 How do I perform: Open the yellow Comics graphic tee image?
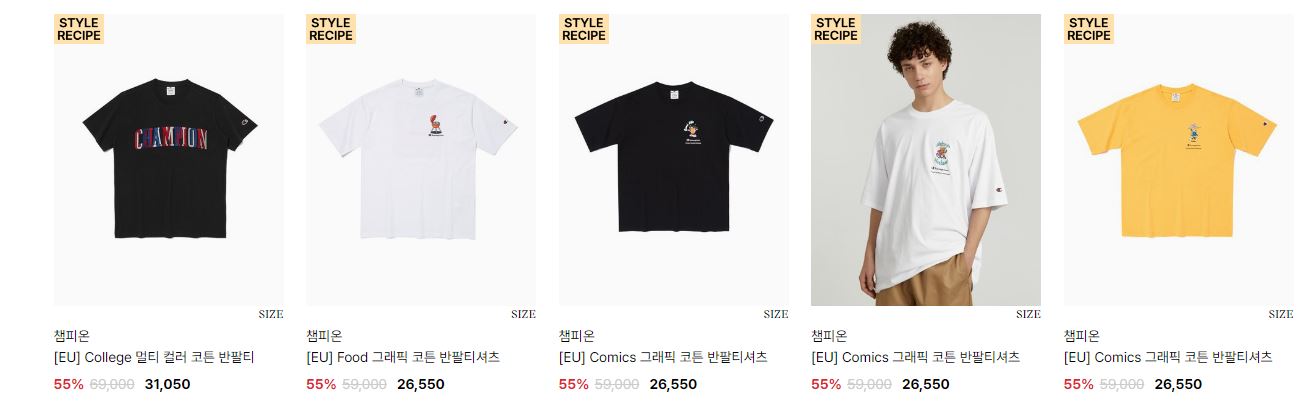pyautogui.click(x=1178, y=160)
